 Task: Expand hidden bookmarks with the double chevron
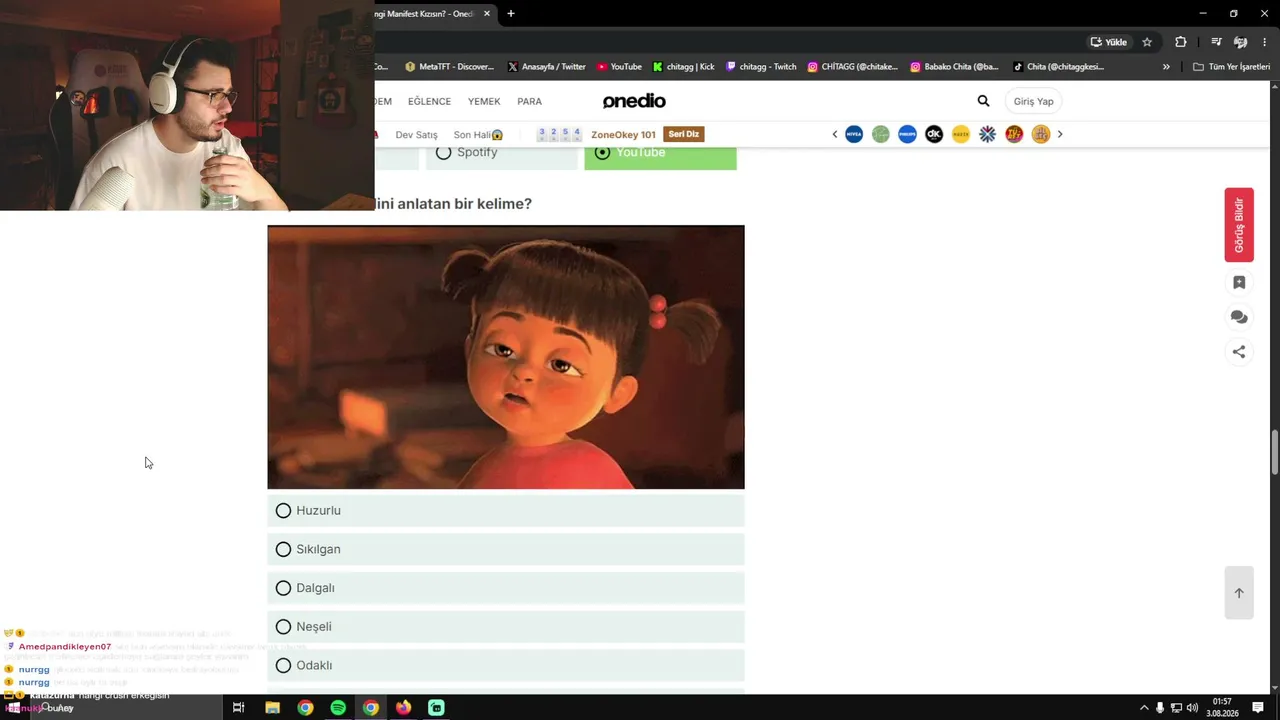coord(1166,67)
